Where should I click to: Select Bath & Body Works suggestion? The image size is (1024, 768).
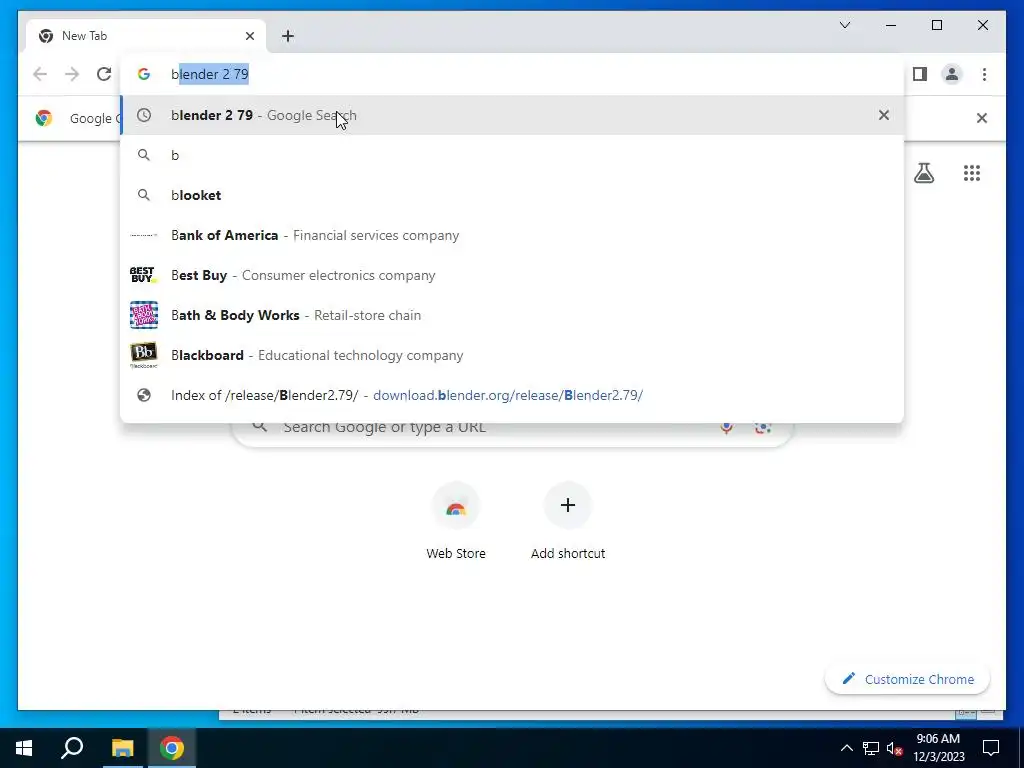point(512,315)
